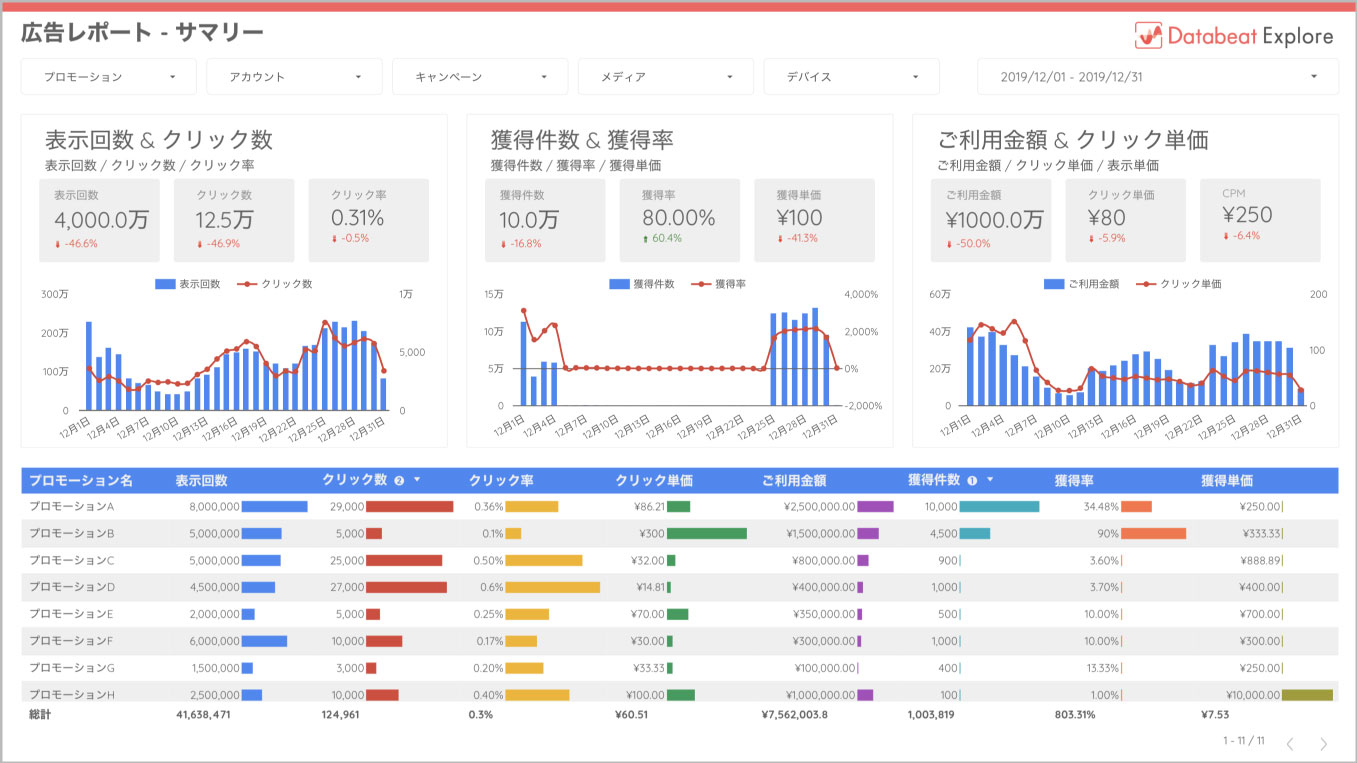Click the 29,000 clicks cell
Viewport: 1357px width, 763px height.
tap(347, 507)
